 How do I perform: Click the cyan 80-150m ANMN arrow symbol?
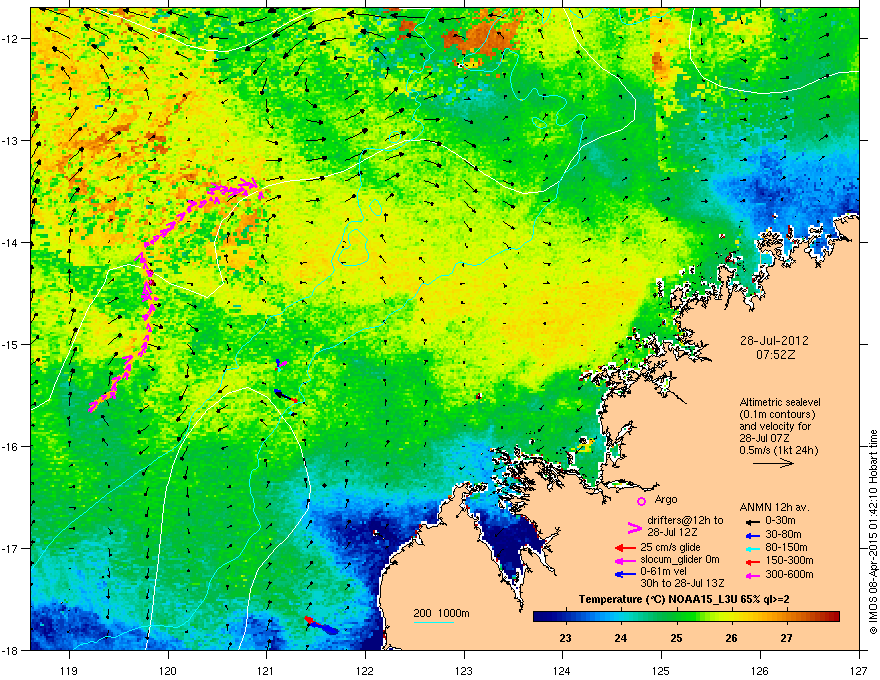(752, 548)
